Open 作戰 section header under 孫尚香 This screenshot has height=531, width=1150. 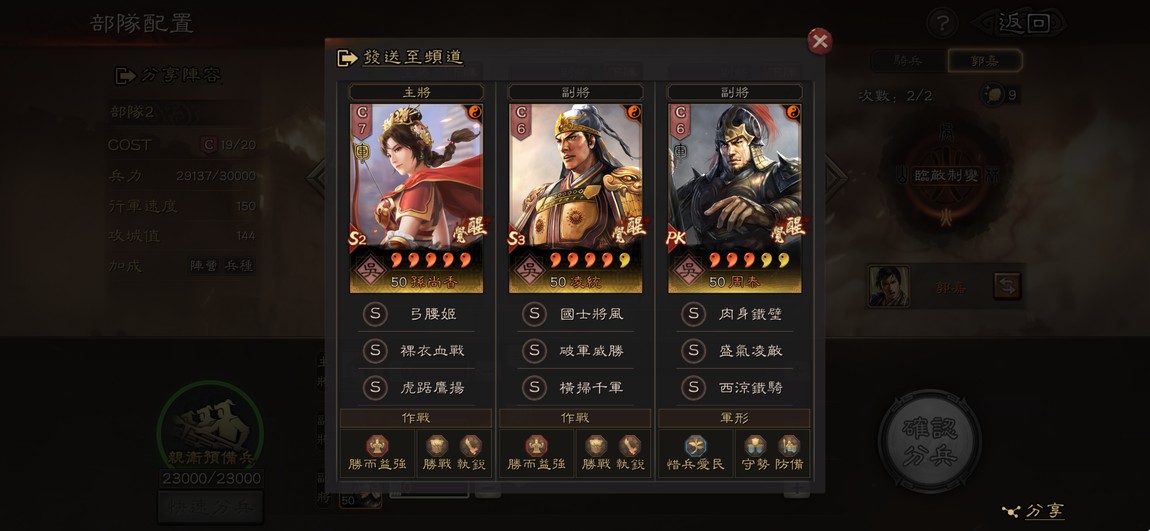416,418
